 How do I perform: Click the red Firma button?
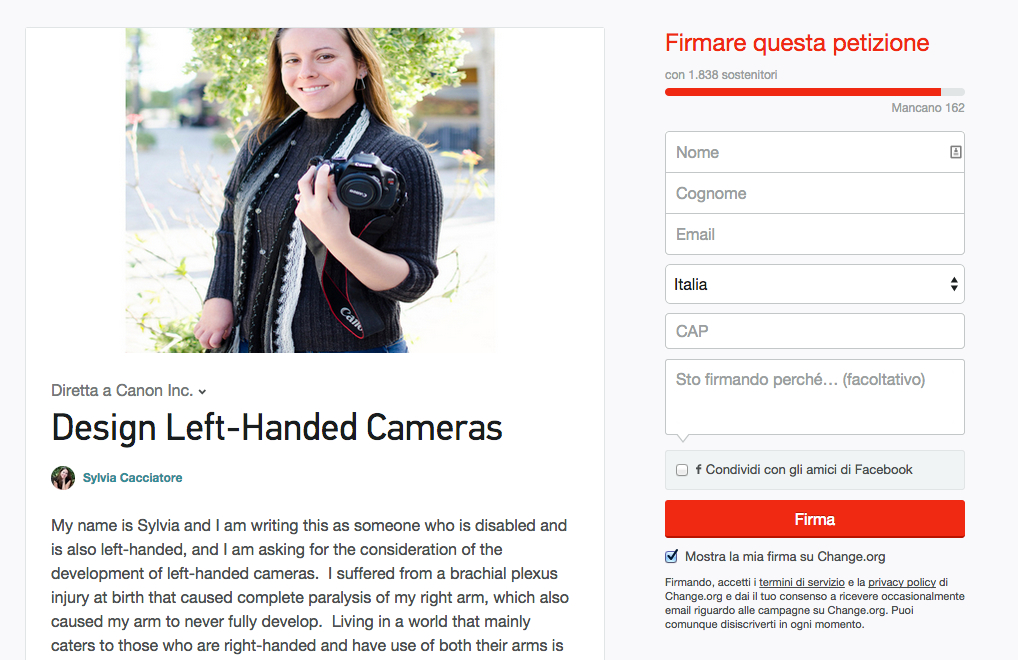(814, 519)
